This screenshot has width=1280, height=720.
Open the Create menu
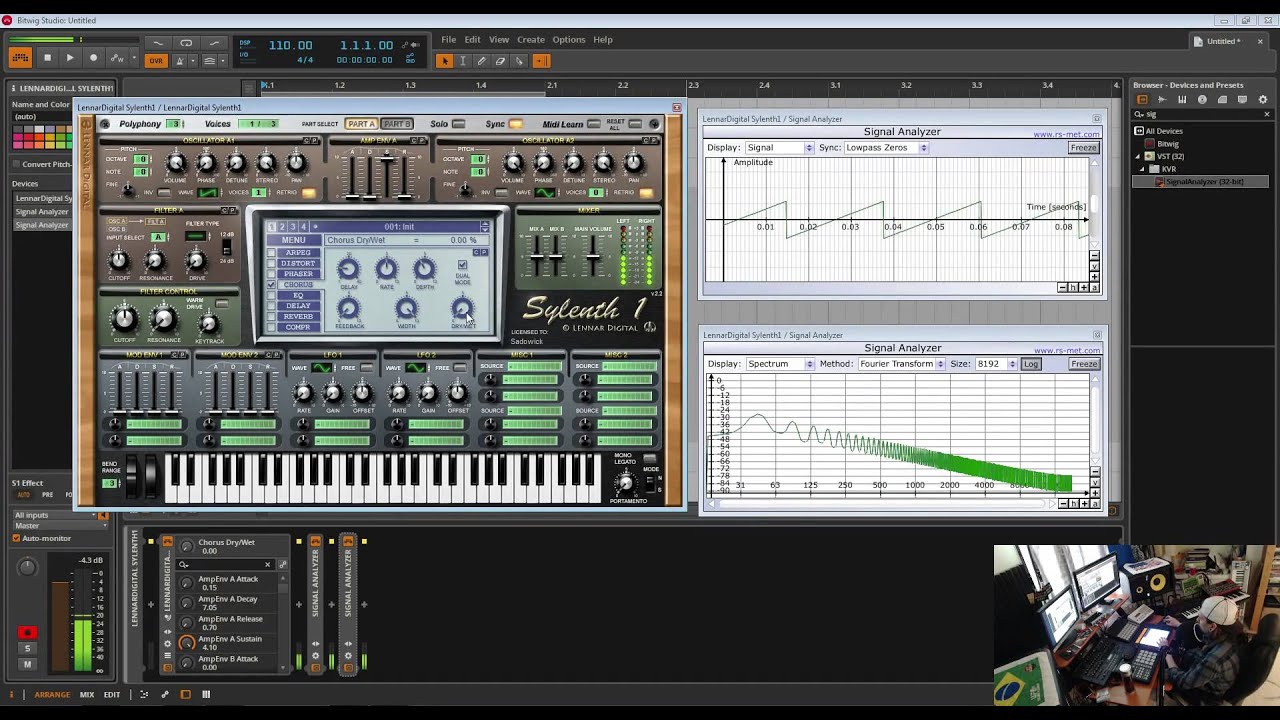tap(531, 40)
